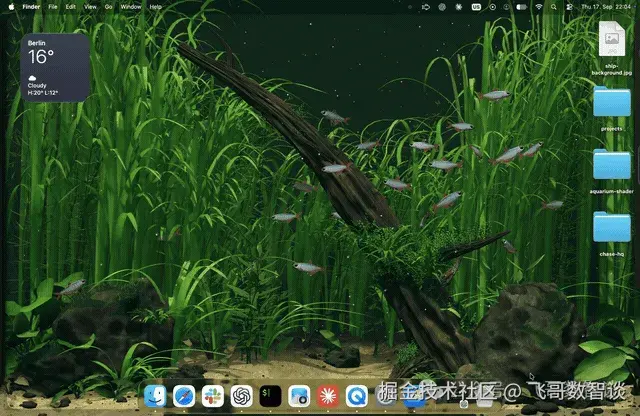The width and height of the screenshot is (640, 416).
Task: Launch Safari from the Dock
Action: pos(184,396)
